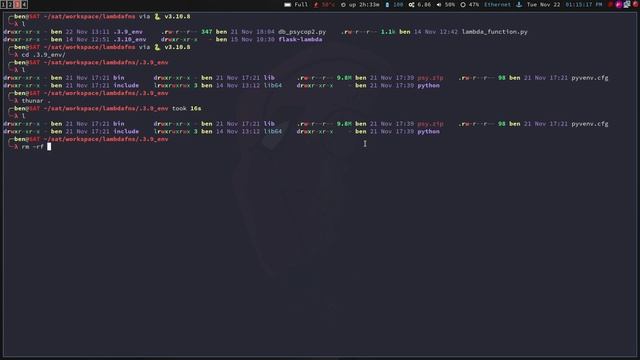Click the python directory in second listing
The height and width of the screenshot is (360, 640).
[428, 131]
